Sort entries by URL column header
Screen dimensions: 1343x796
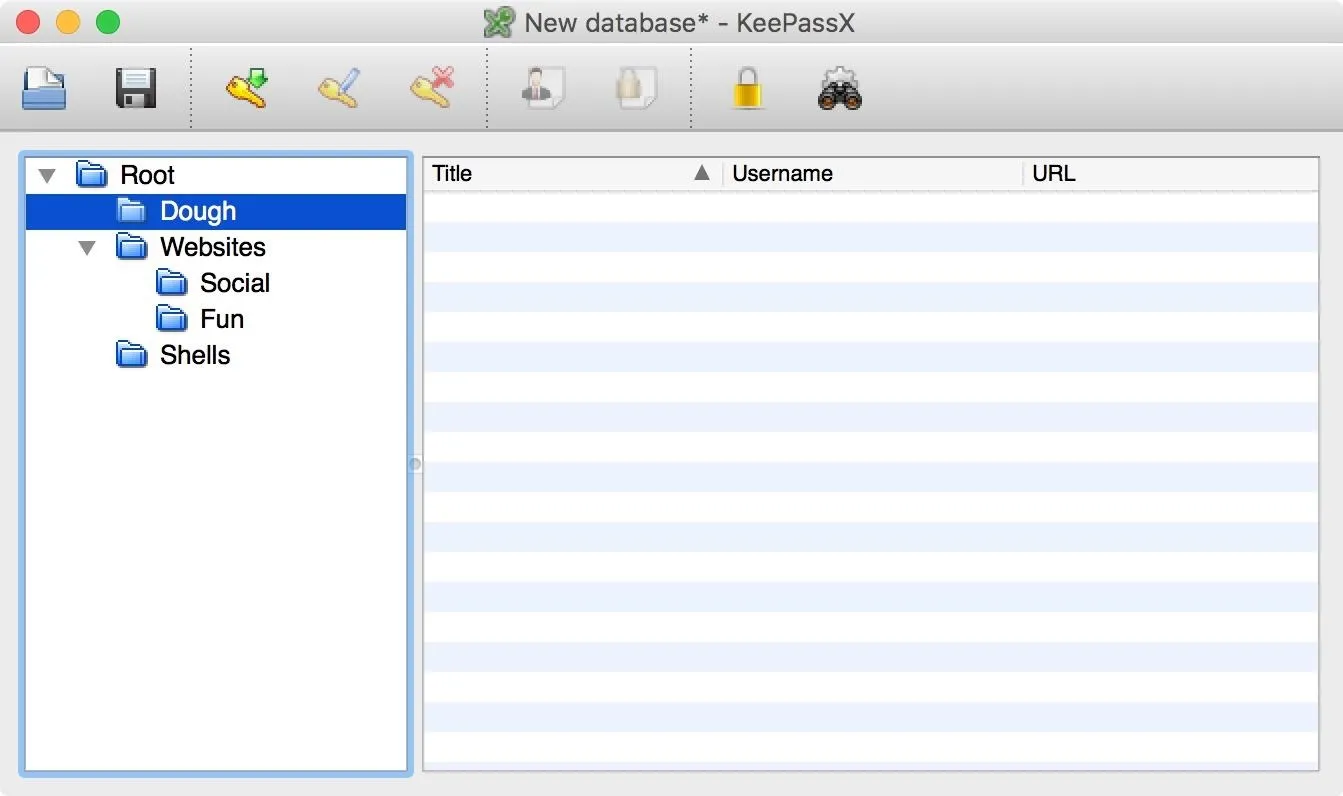click(1170, 173)
